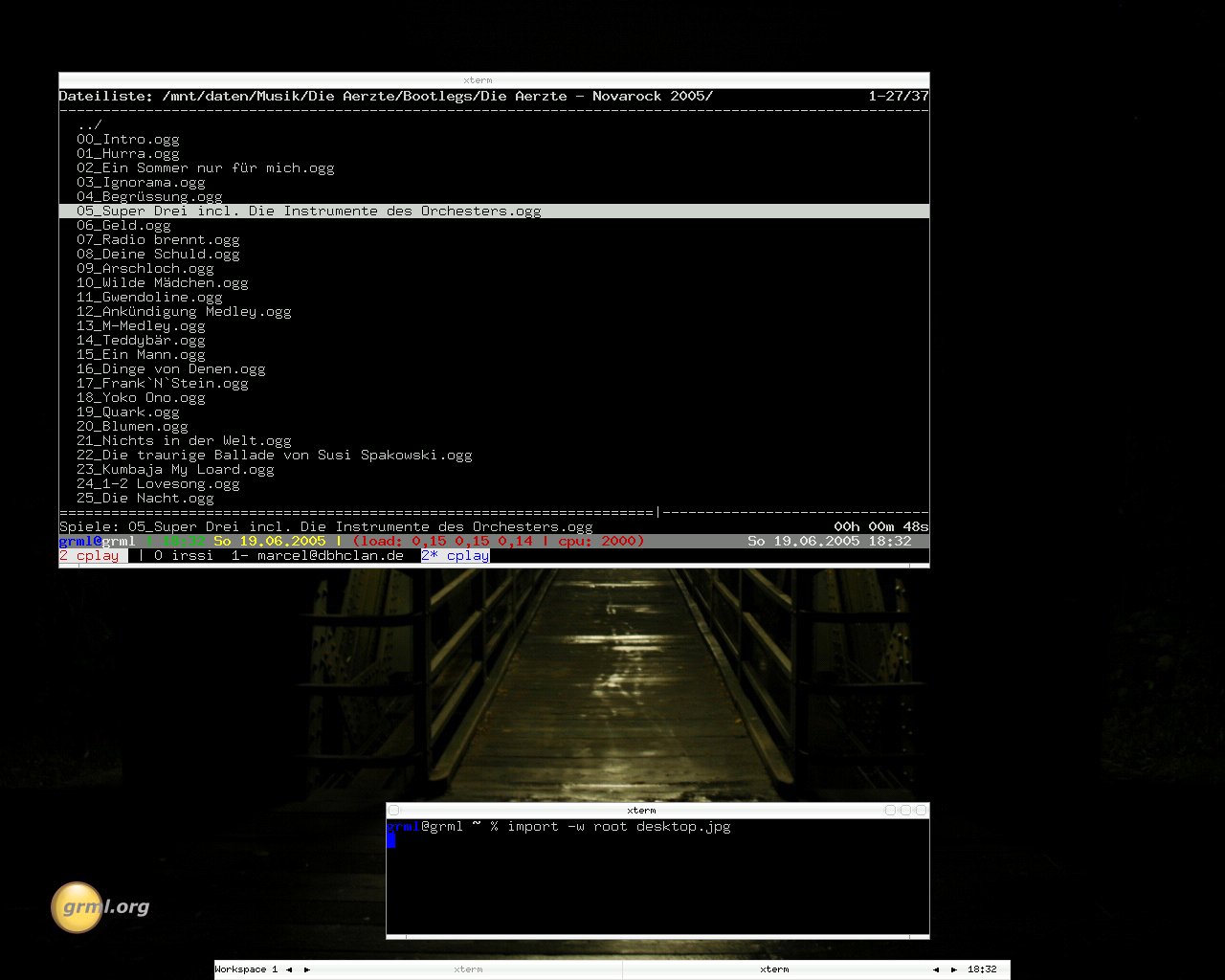Select '16_Dinge von Denen.ogg'
The height and width of the screenshot is (980, 1225).
point(171,368)
